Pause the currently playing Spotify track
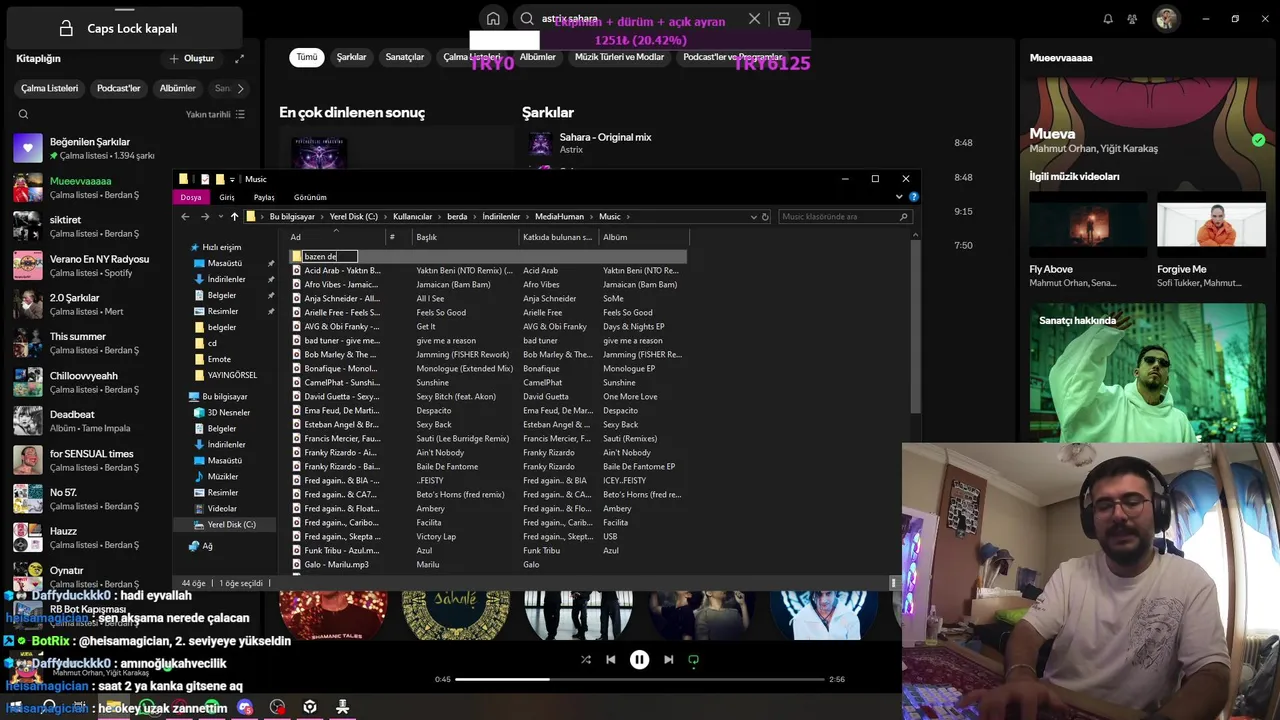Viewport: 1280px width, 720px height. (x=639, y=660)
